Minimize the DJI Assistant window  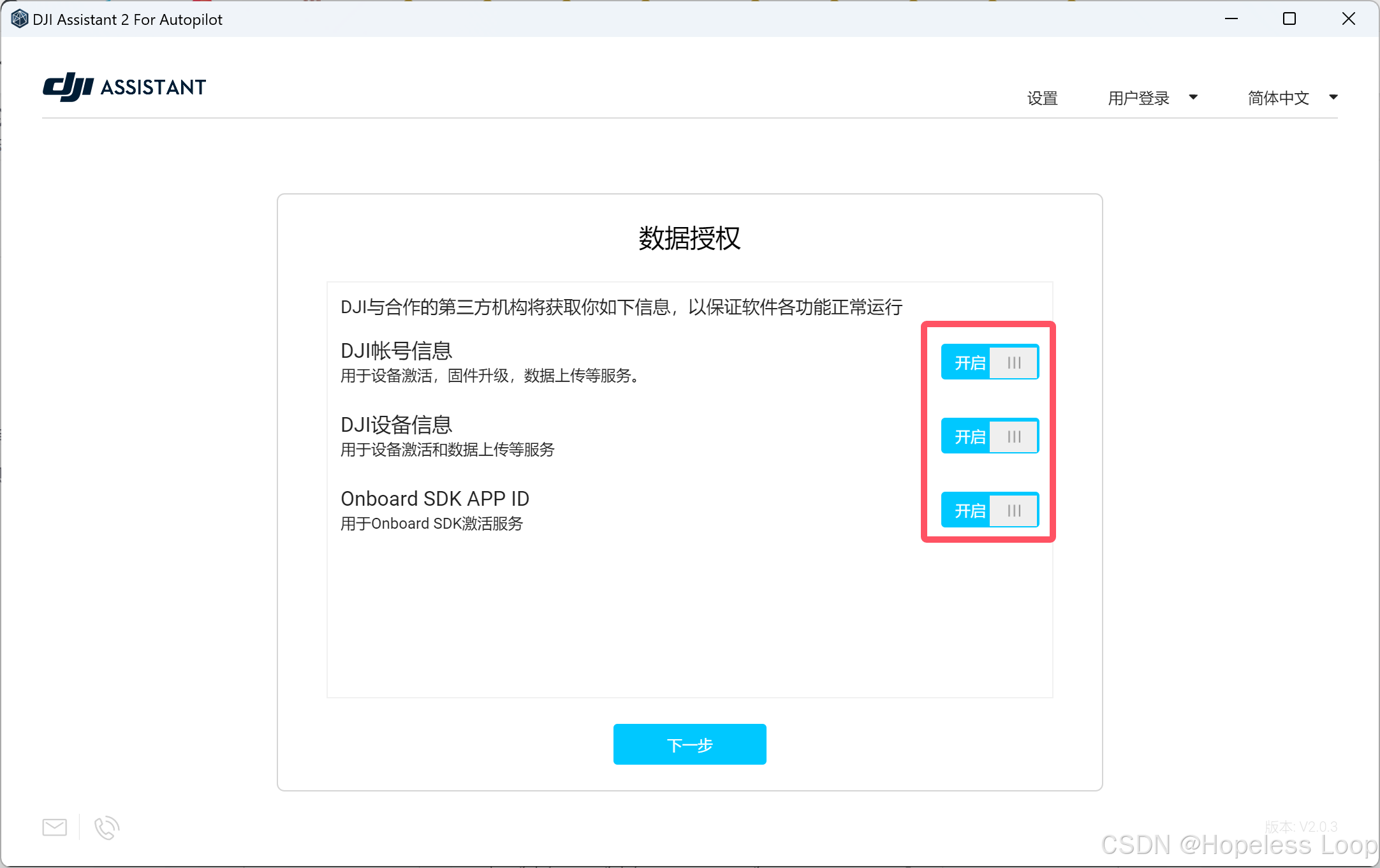pyautogui.click(x=1231, y=19)
